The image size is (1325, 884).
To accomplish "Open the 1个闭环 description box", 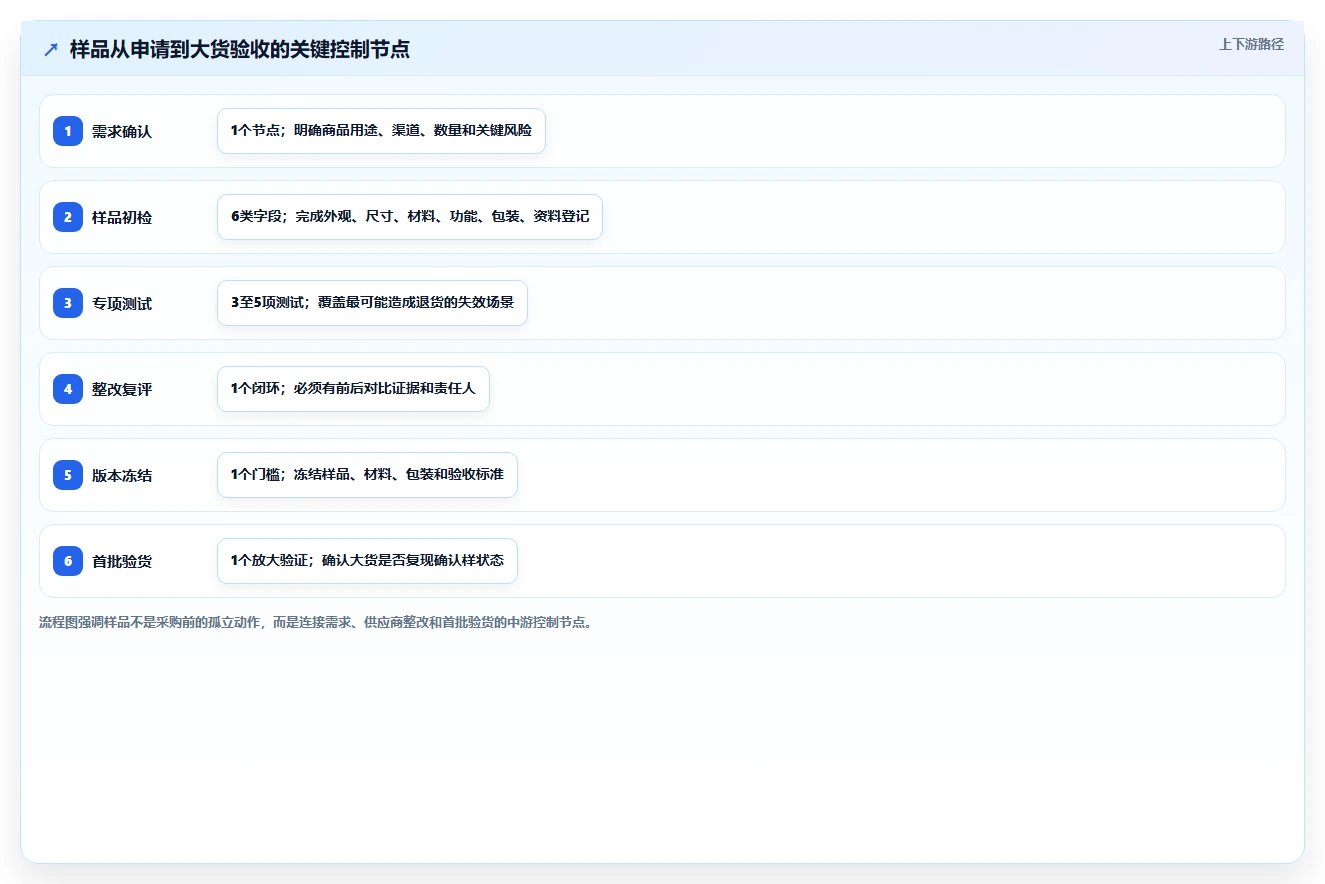I will point(353,389).
